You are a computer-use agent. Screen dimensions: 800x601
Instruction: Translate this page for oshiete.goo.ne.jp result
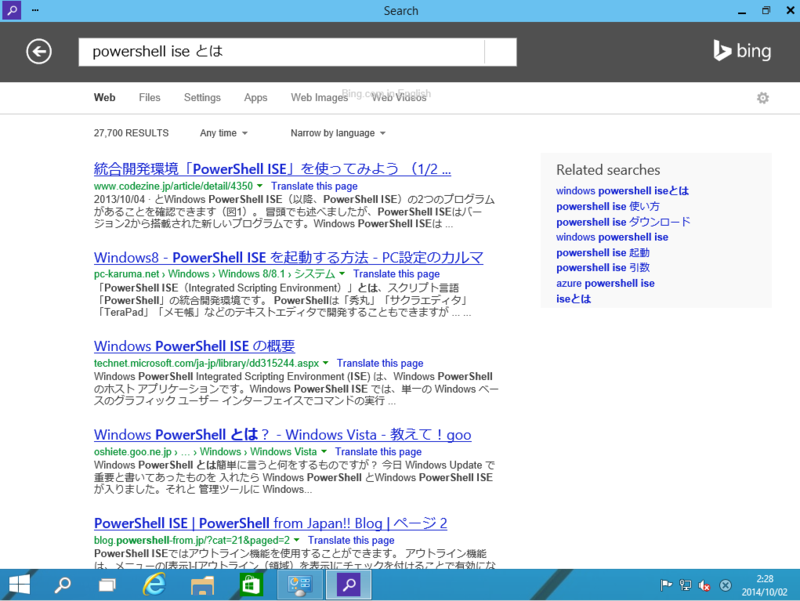click(378, 452)
